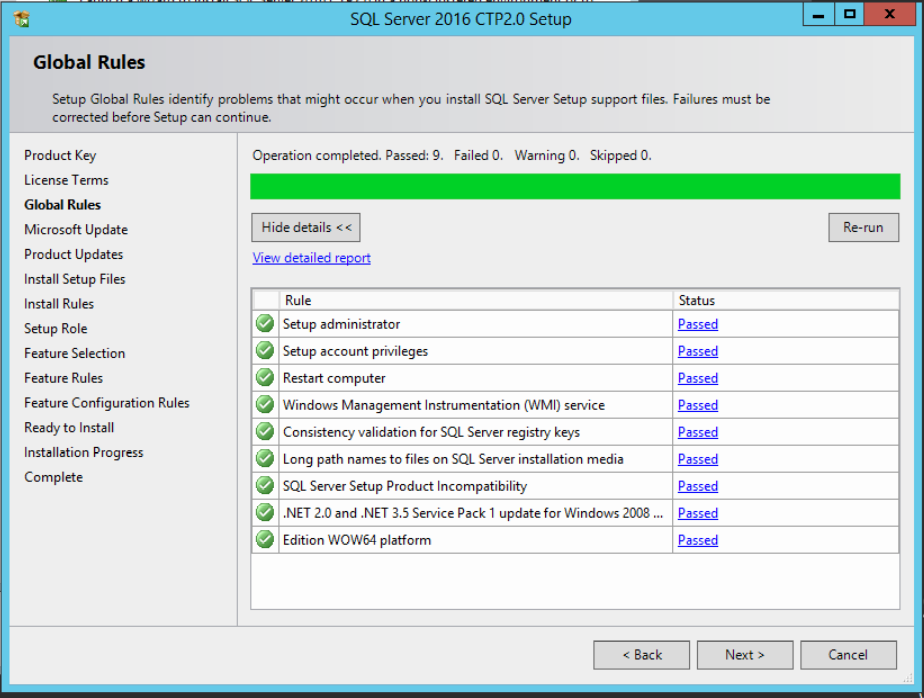Click green check icon for Long path names rule
Image resolution: width=924 pixels, height=698 pixels.
(x=265, y=459)
